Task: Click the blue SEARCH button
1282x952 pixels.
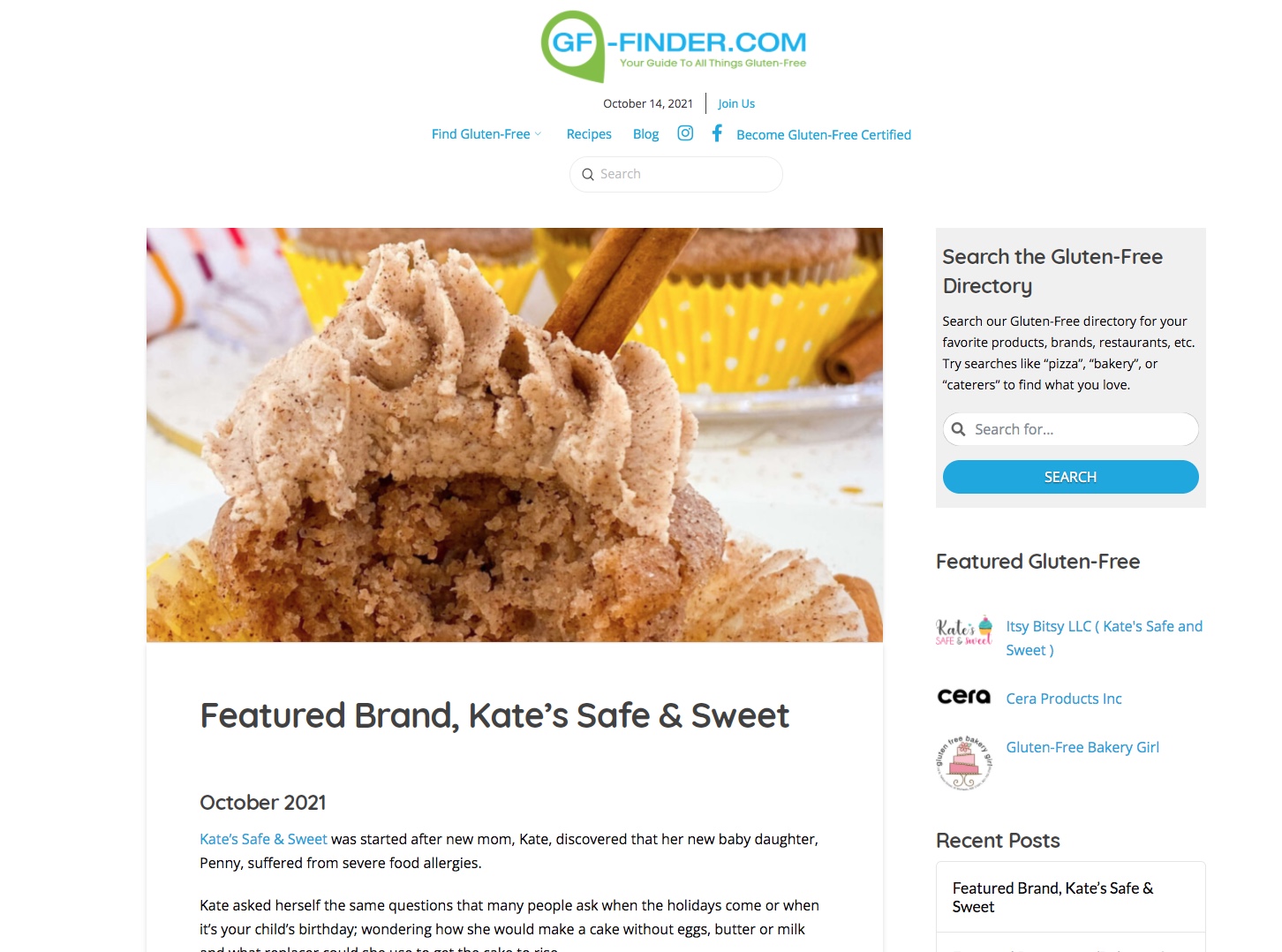Action: [1070, 477]
